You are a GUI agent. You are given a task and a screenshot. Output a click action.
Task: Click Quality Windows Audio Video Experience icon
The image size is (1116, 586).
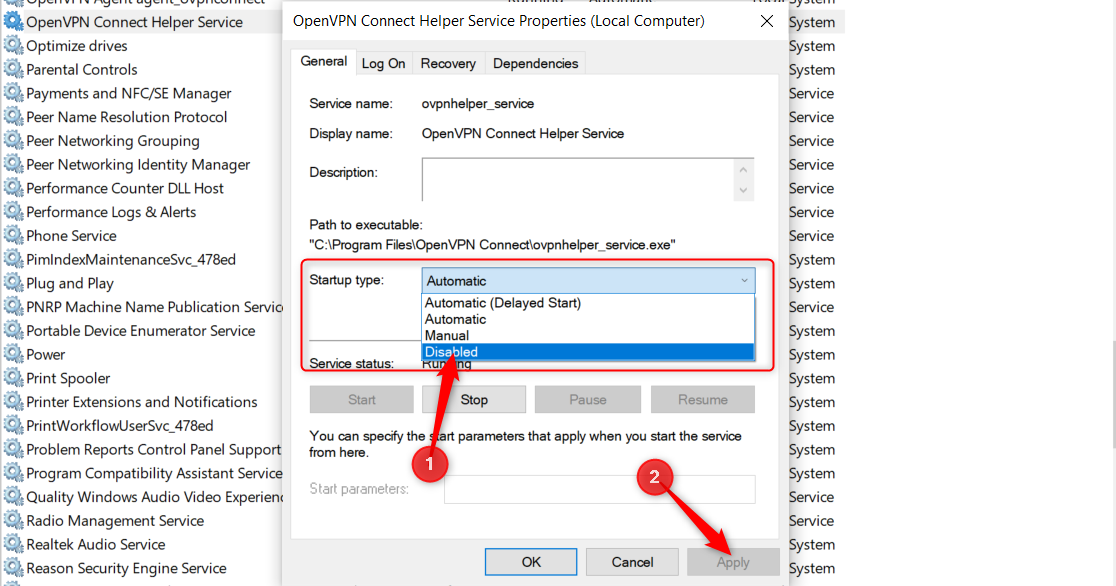(14, 496)
